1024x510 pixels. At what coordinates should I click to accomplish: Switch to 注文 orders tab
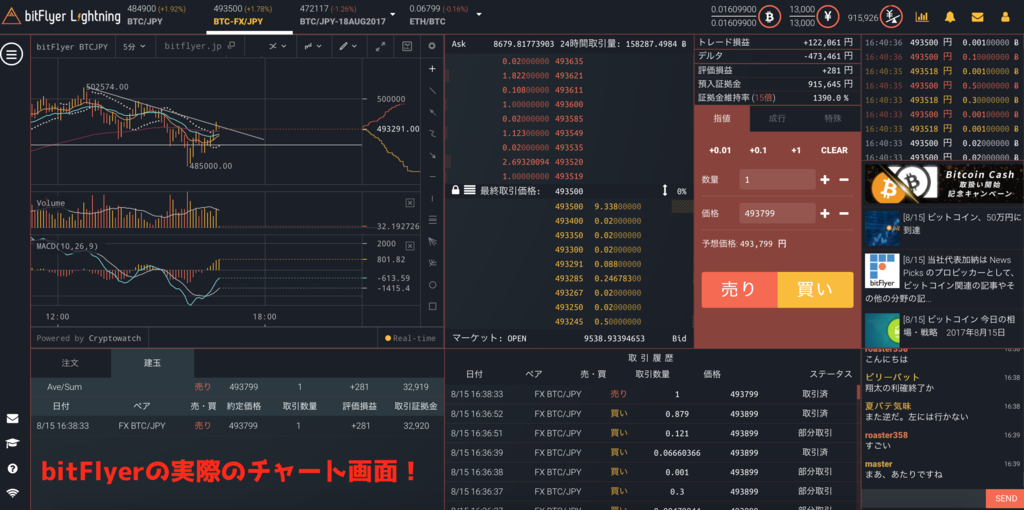pyautogui.click(x=70, y=362)
